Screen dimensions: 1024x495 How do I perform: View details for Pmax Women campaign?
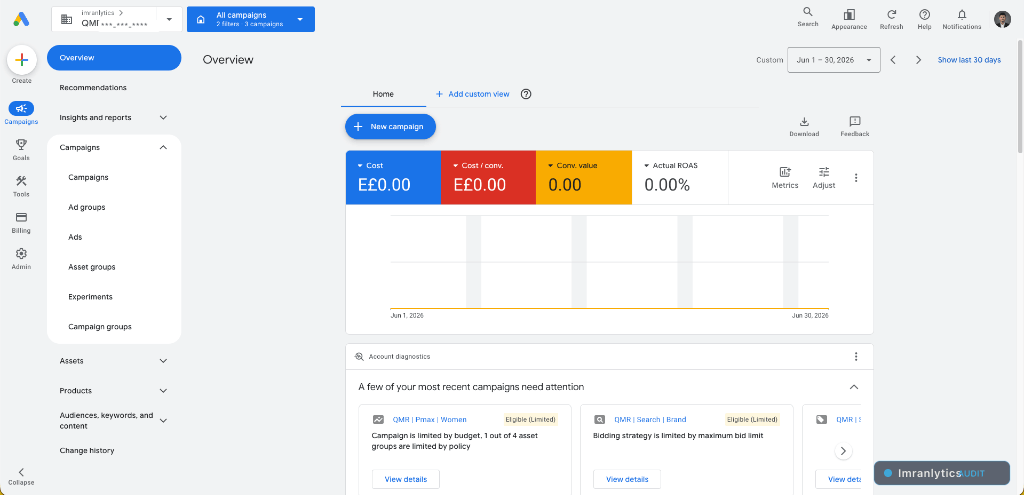(406, 479)
